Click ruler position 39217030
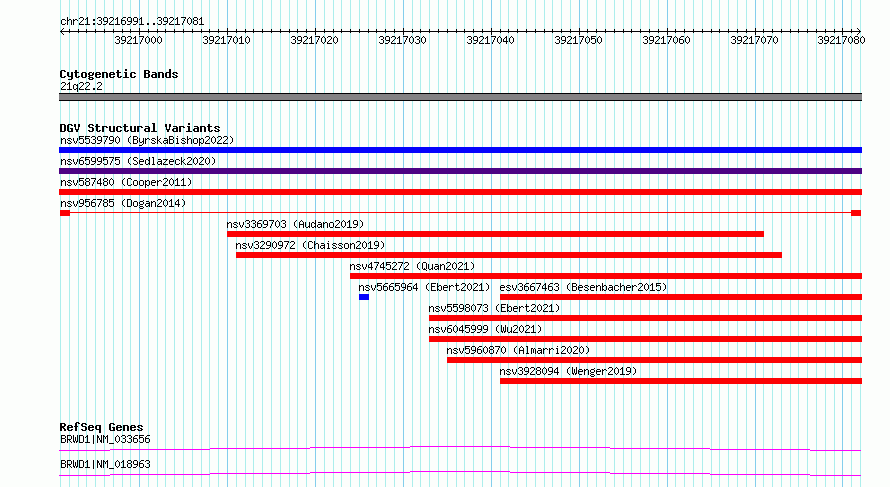Screen dimensions: 890x487 click(402, 40)
